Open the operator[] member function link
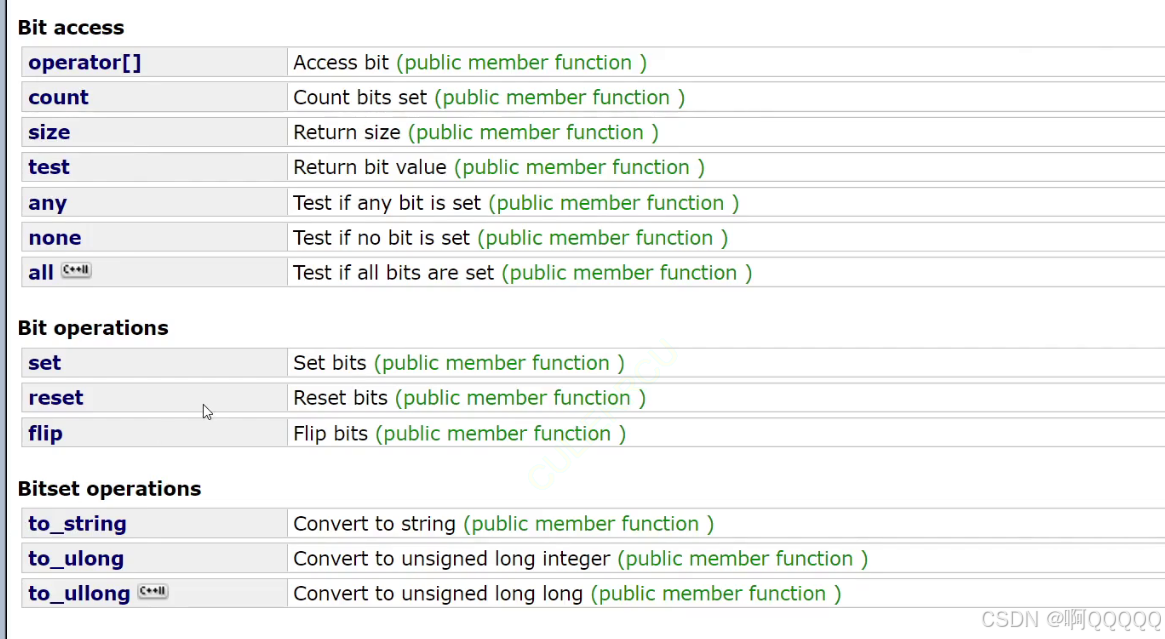The image size is (1165, 639). coord(85,62)
